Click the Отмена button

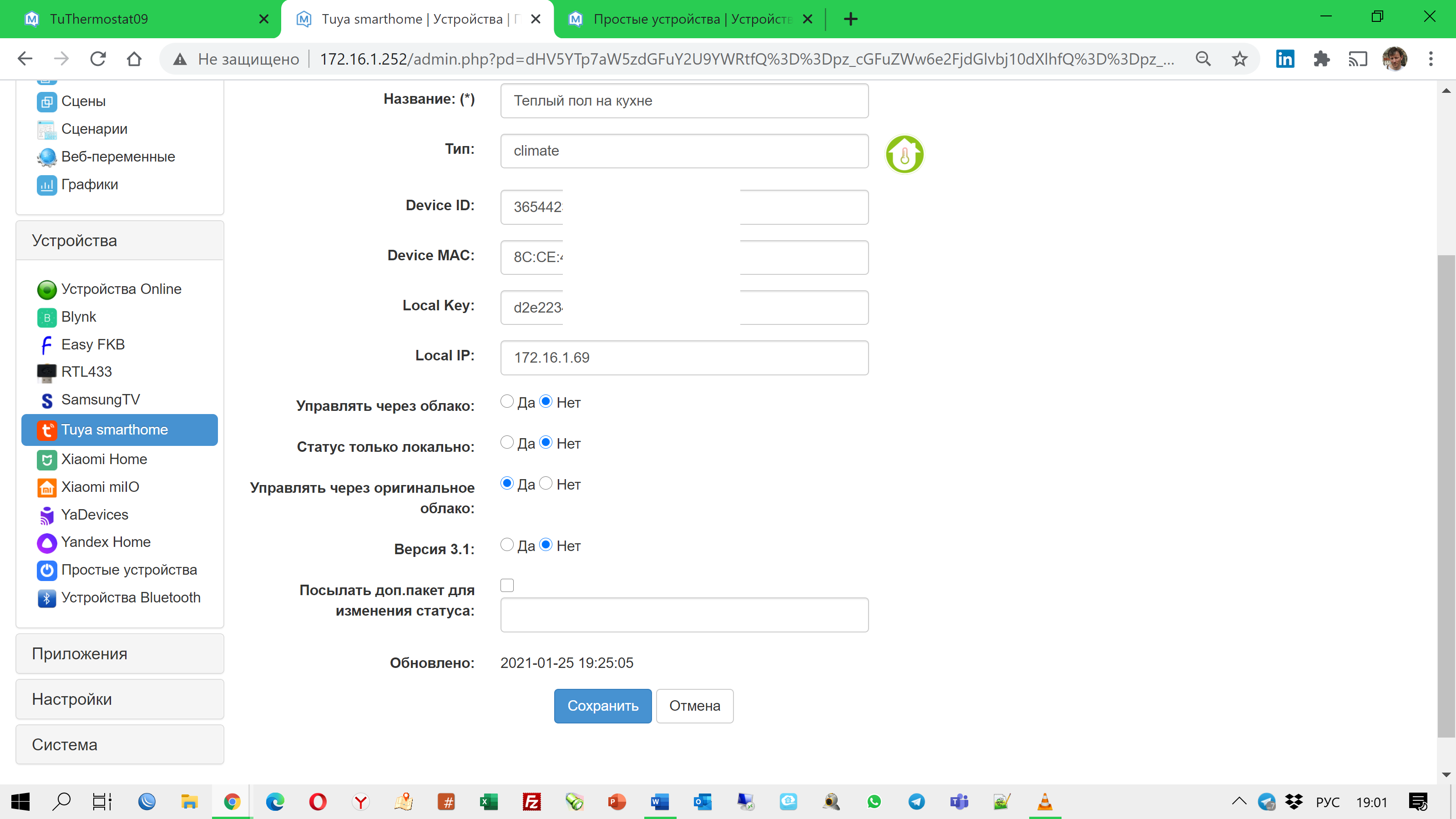pos(694,705)
